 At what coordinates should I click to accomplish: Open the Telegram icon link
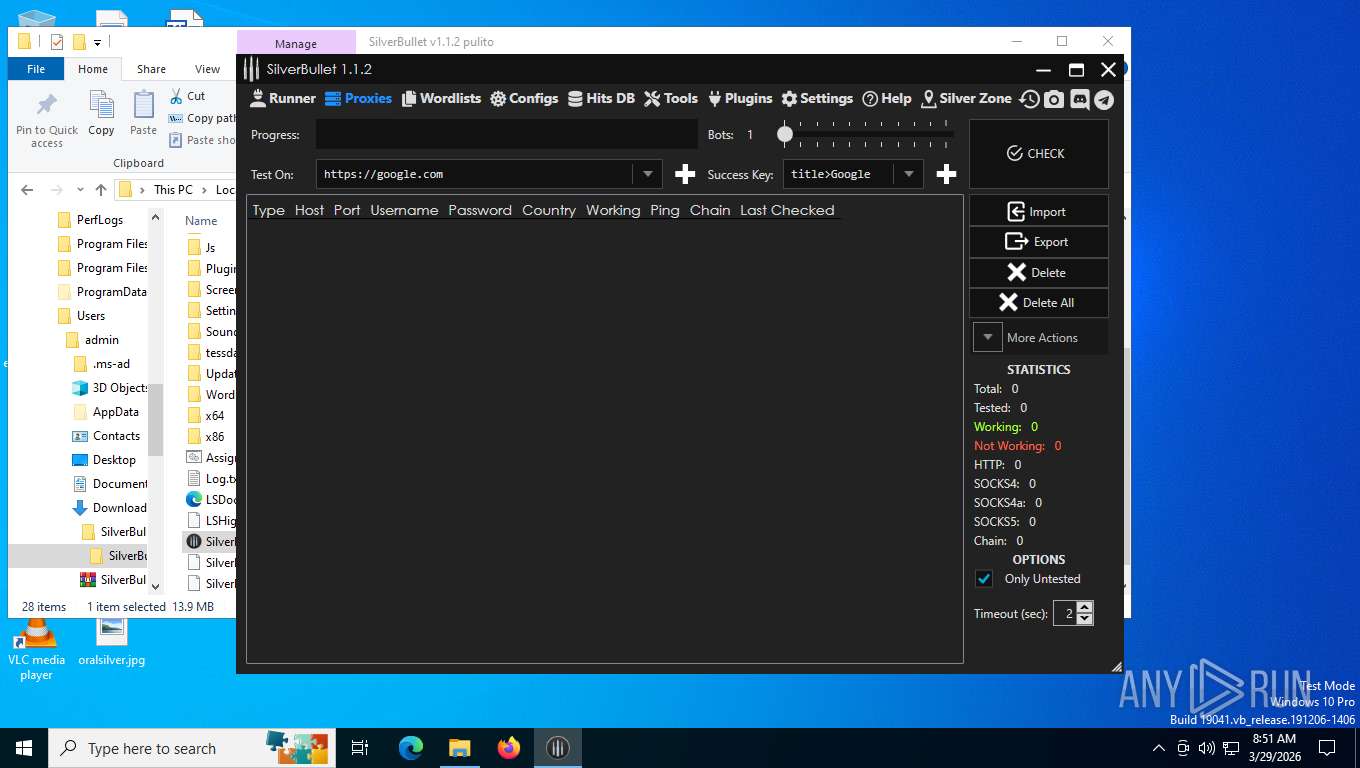pos(1103,99)
